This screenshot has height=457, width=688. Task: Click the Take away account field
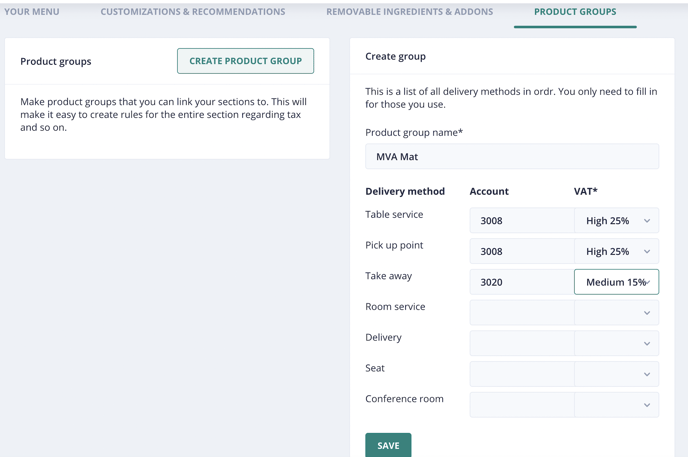[522, 282]
